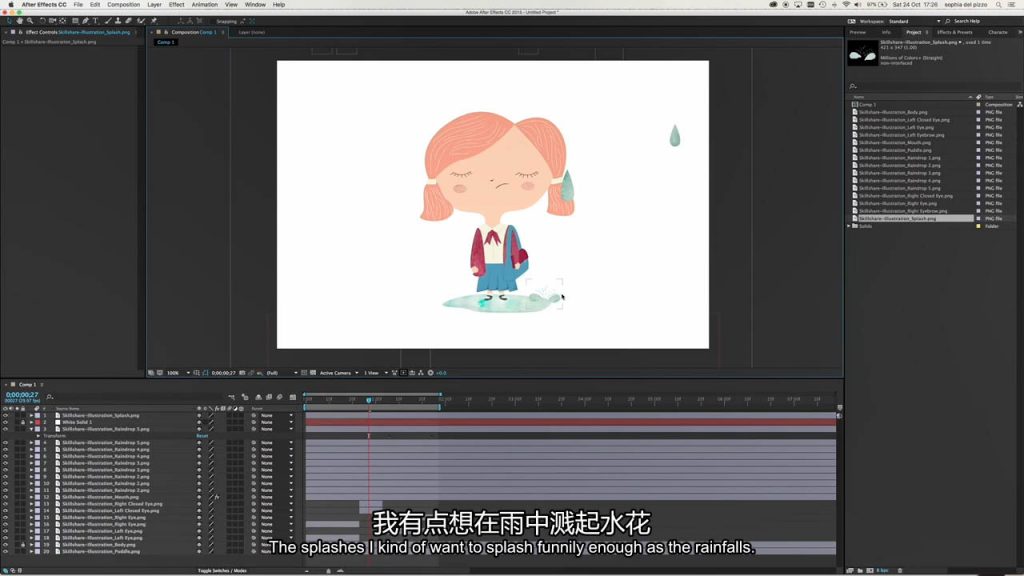
Task: Select the Clone Stamp tool
Action: (x=118, y=21)
